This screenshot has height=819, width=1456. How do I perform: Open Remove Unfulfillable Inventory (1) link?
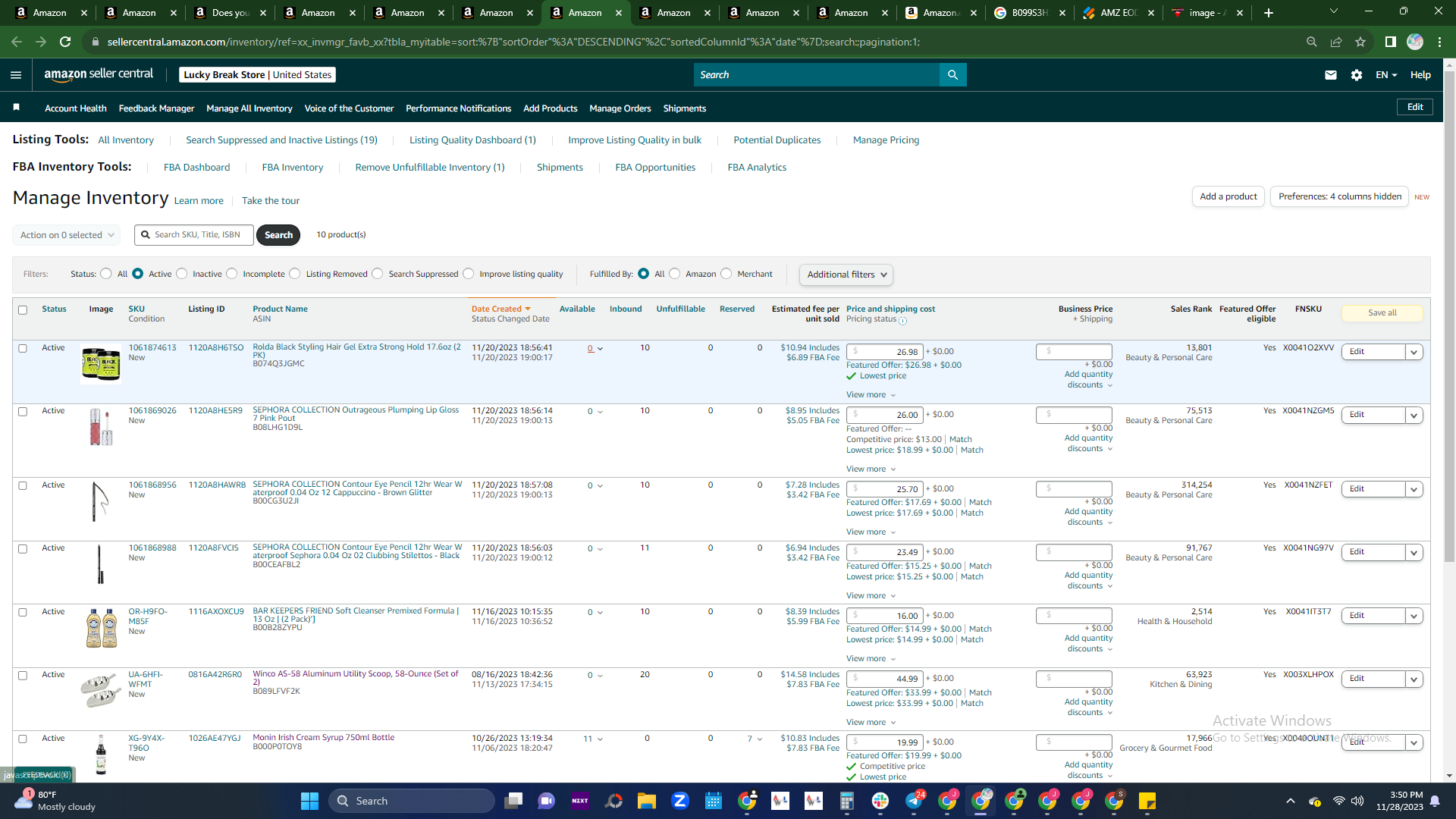pyautogui.click(x=430, y=168)
